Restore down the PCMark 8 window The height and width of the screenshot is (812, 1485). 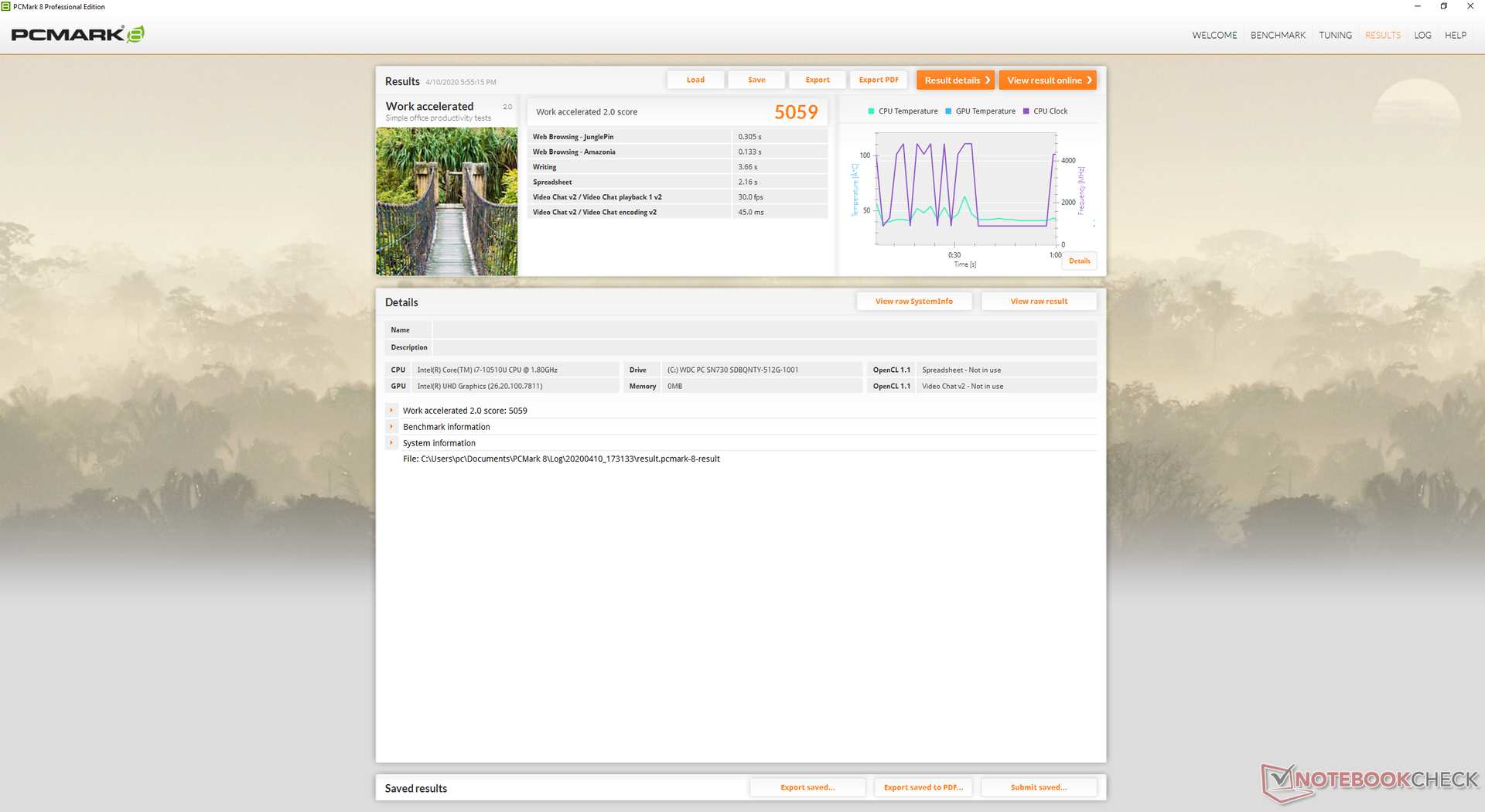(1443, 6)
